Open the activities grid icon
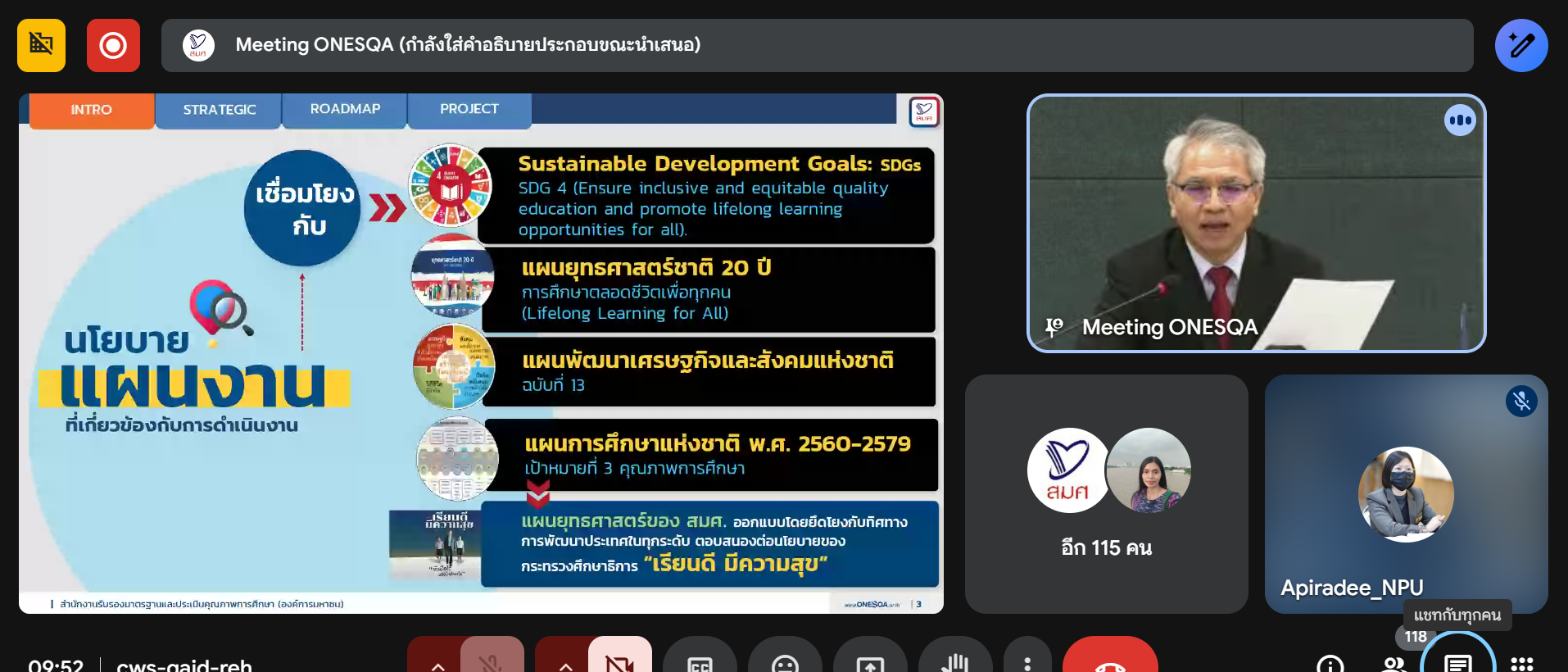The image size is (1568, 672). (1522, 662)
